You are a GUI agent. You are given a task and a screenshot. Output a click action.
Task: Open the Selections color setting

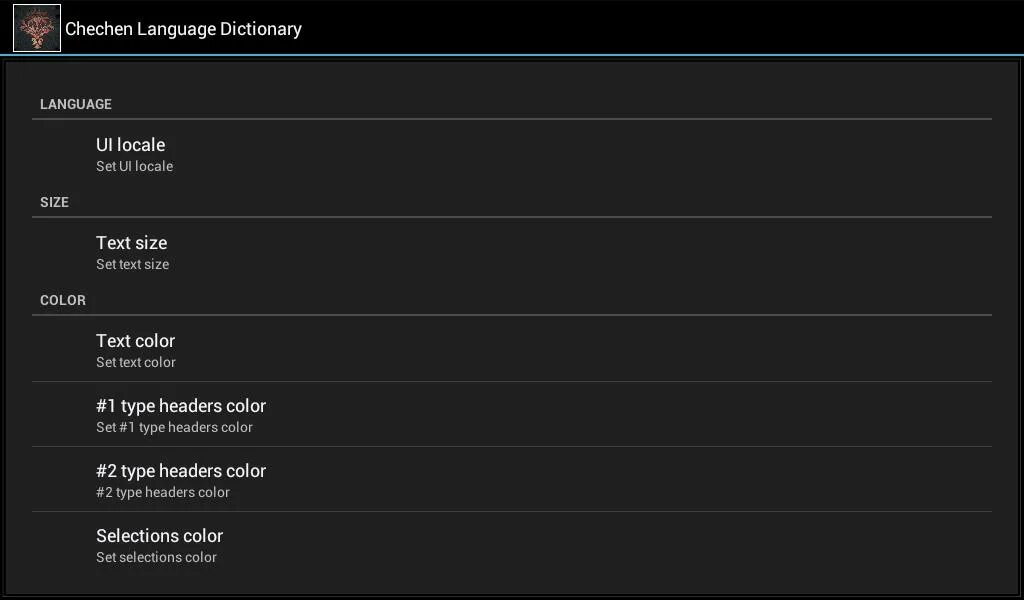click(159, 536)
